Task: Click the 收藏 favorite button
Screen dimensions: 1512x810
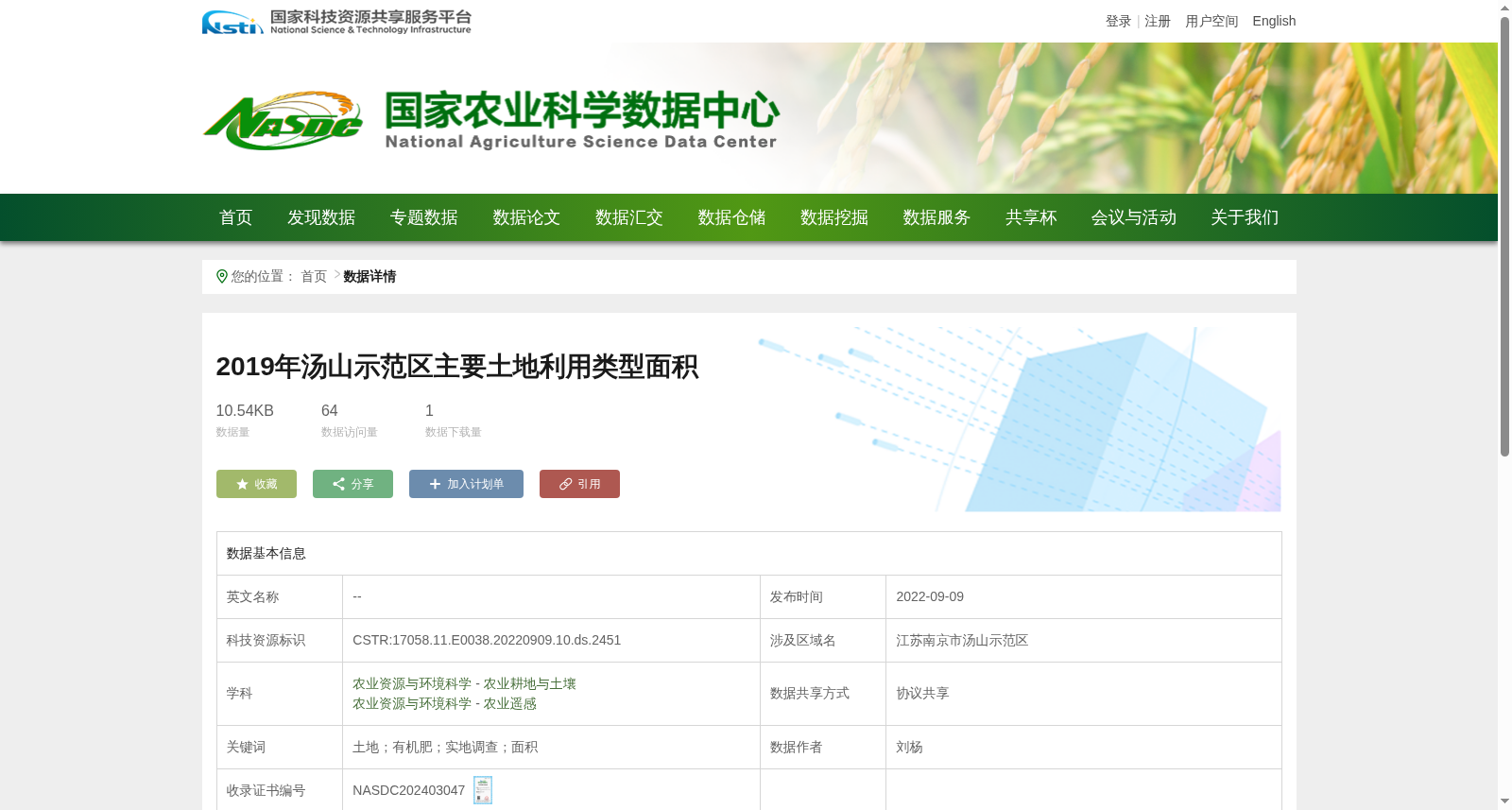Action: tap(256, 484)
